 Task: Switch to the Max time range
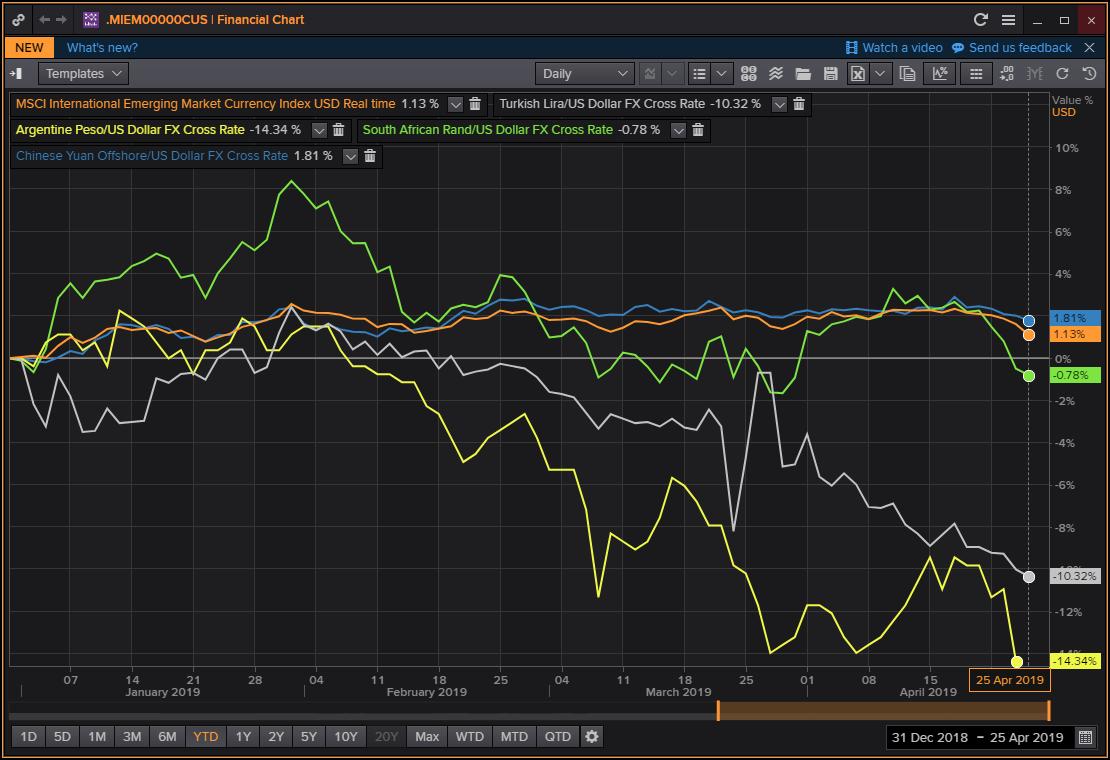coord(427,737)
